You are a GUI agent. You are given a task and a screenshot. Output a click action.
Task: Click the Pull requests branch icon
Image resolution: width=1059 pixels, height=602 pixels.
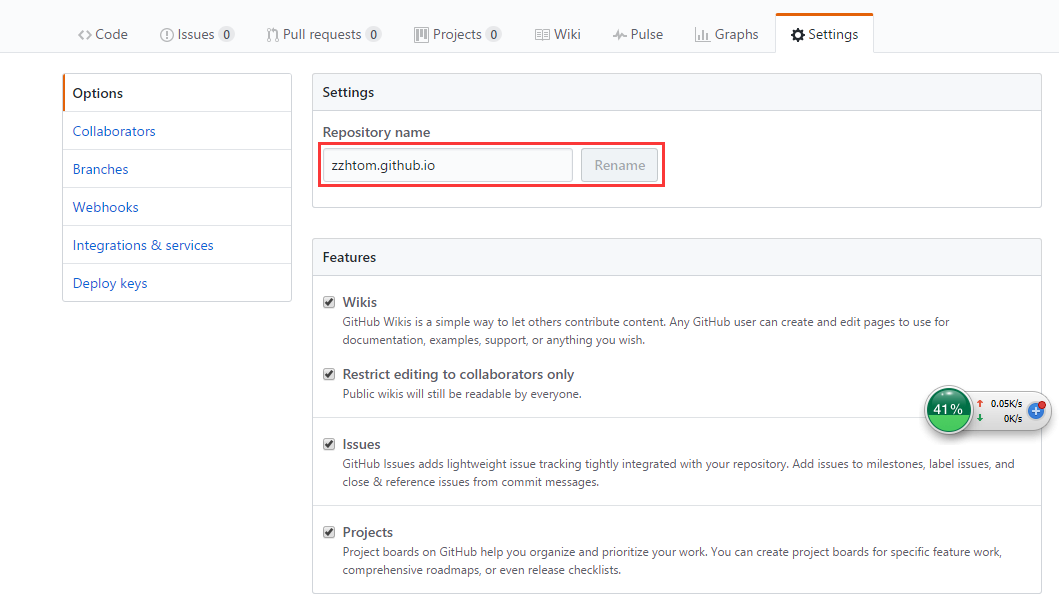tap(272, 35)
